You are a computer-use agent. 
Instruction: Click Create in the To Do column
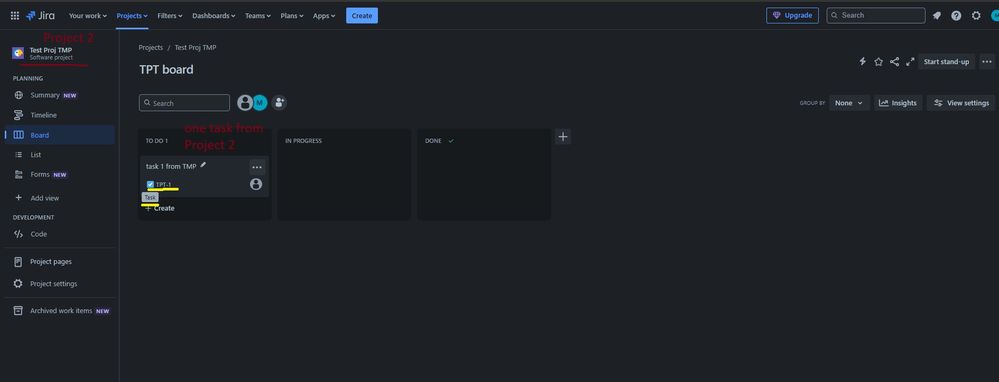(x=160, y=208)
